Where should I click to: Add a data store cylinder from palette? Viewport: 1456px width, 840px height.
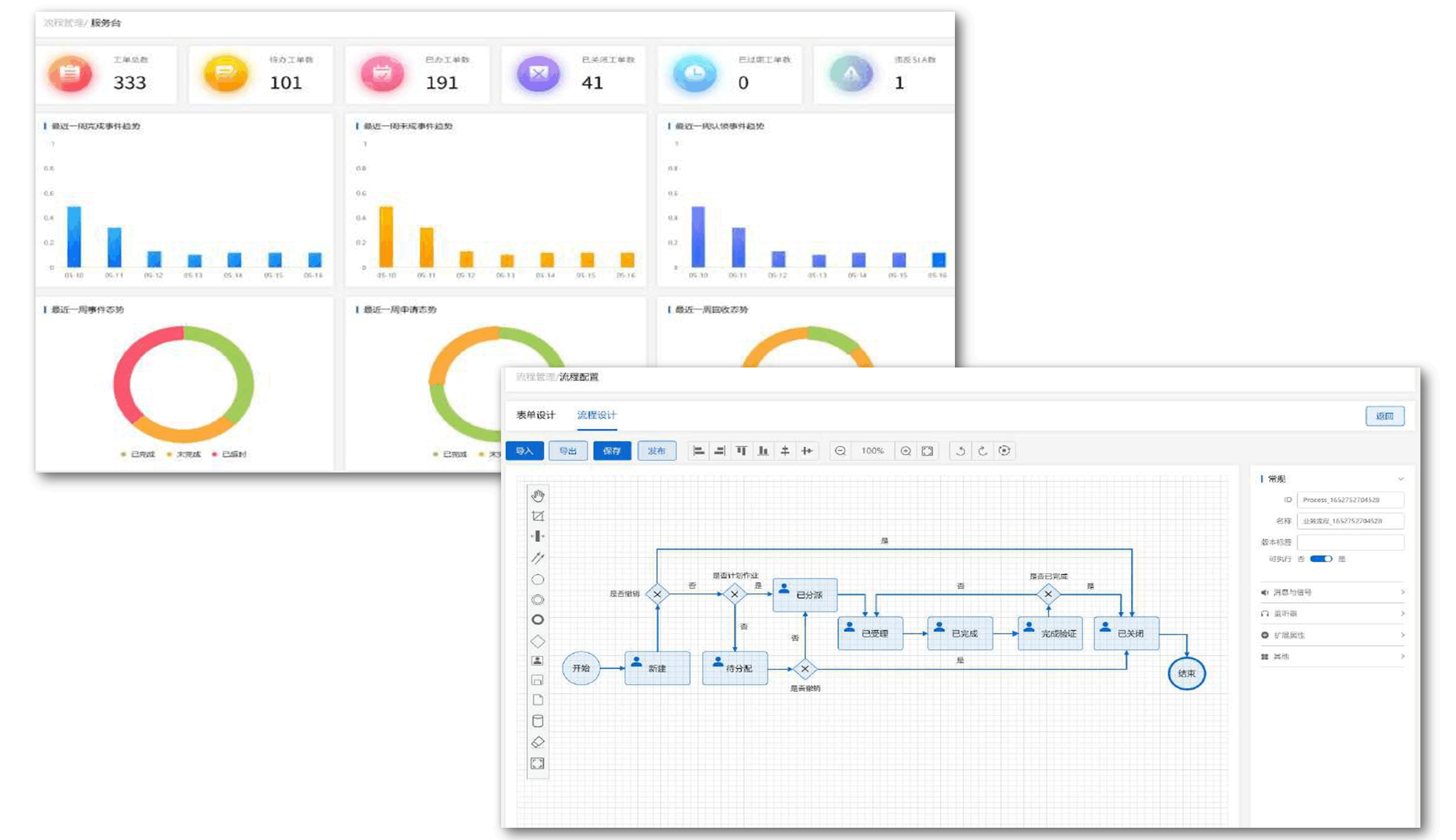(537, 721)
